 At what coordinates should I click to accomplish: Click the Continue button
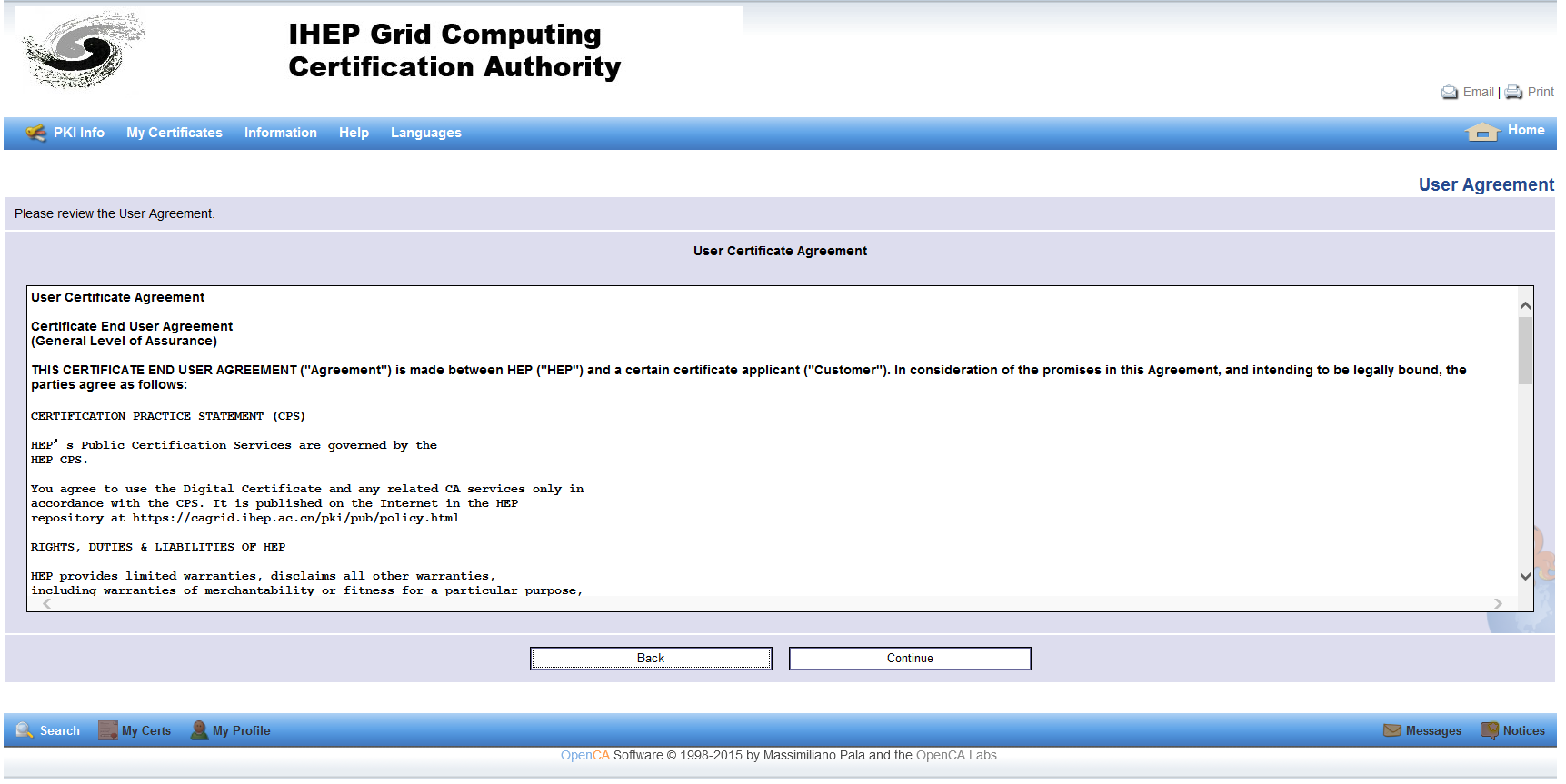click(910, 659)
